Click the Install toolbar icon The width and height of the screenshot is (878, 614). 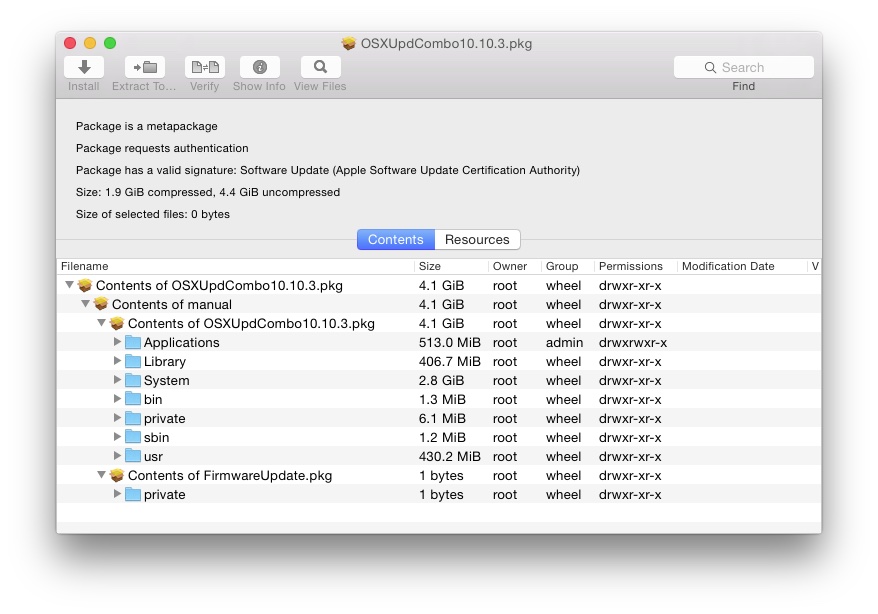[84, 67]
